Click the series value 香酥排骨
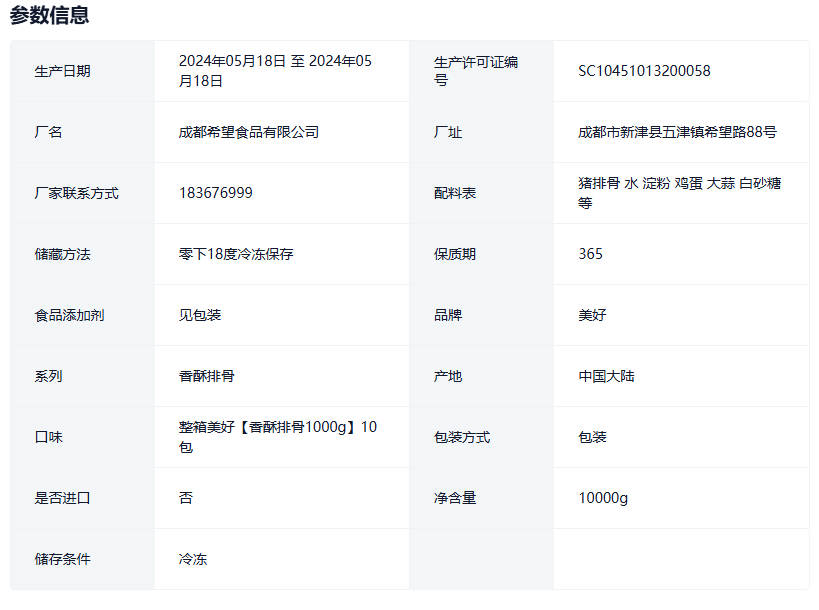This screenshot has width=819, height=610. [207, 377]
